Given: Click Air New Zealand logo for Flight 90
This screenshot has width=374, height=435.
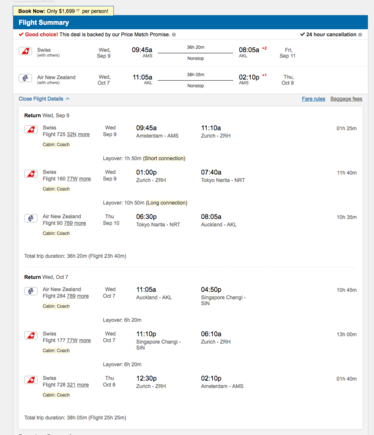Looking at the screenshot, I should click(31, 218).
